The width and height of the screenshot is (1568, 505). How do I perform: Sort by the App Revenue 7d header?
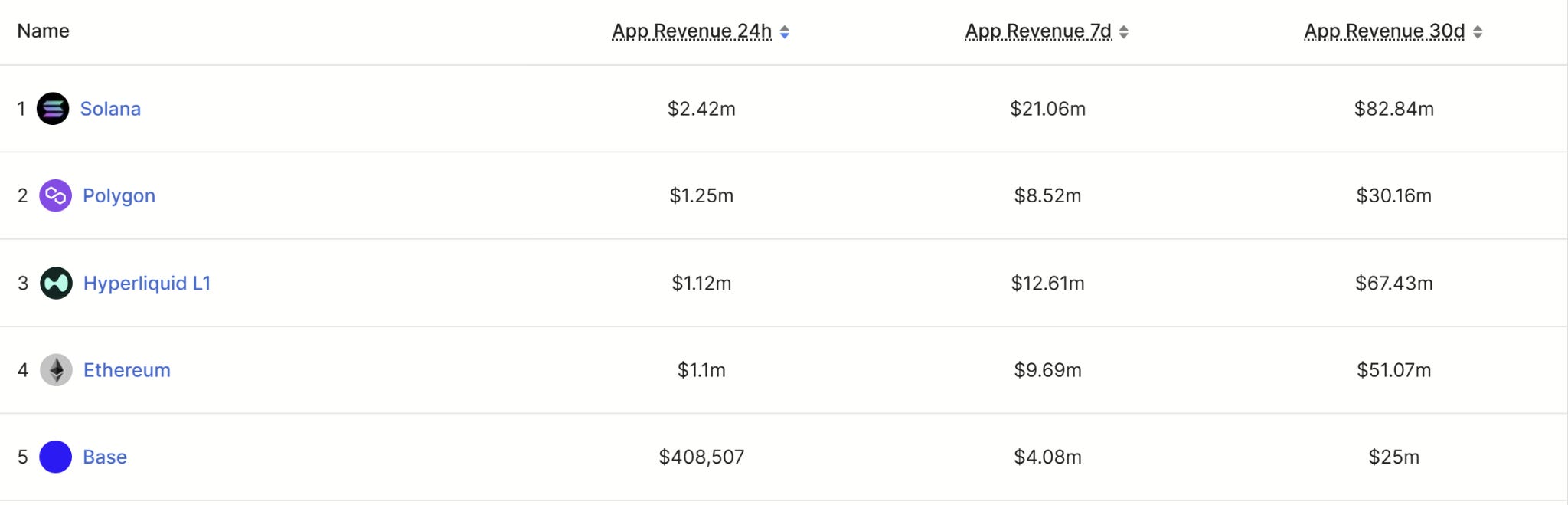pos(1038,31)
